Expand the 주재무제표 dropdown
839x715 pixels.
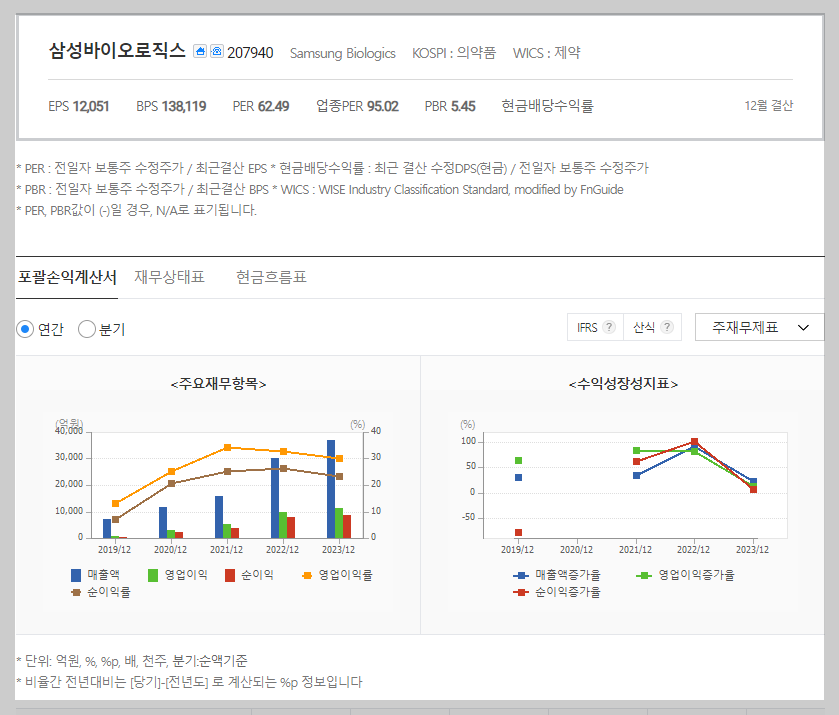pos(759,327)
